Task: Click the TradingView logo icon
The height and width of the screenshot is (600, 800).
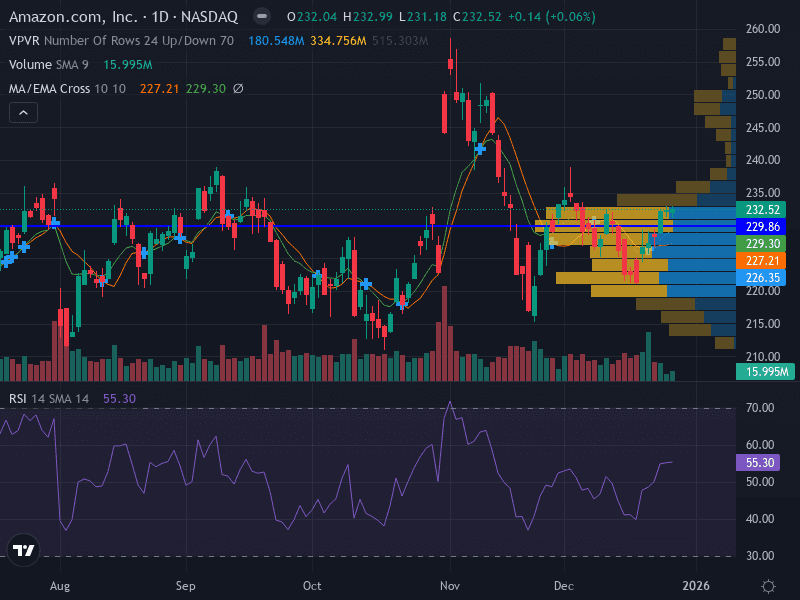Action: (23, 550)
